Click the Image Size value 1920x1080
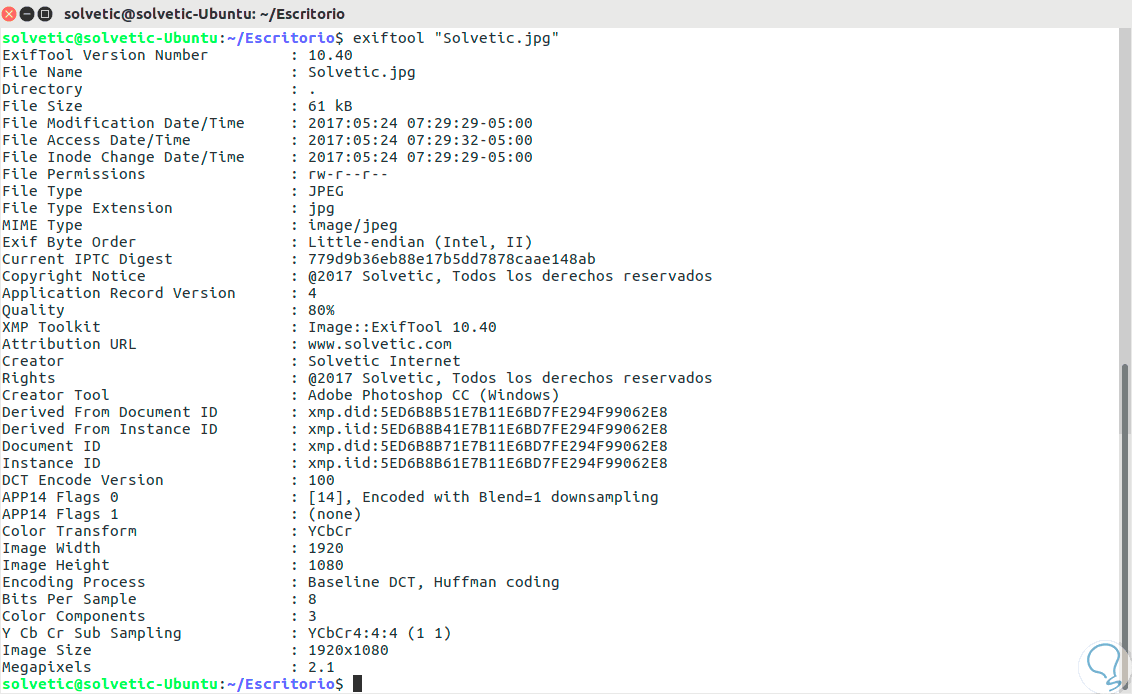The width and height of the screenshot is (1132, 694). pyautogui.click(x=348, y=650)
